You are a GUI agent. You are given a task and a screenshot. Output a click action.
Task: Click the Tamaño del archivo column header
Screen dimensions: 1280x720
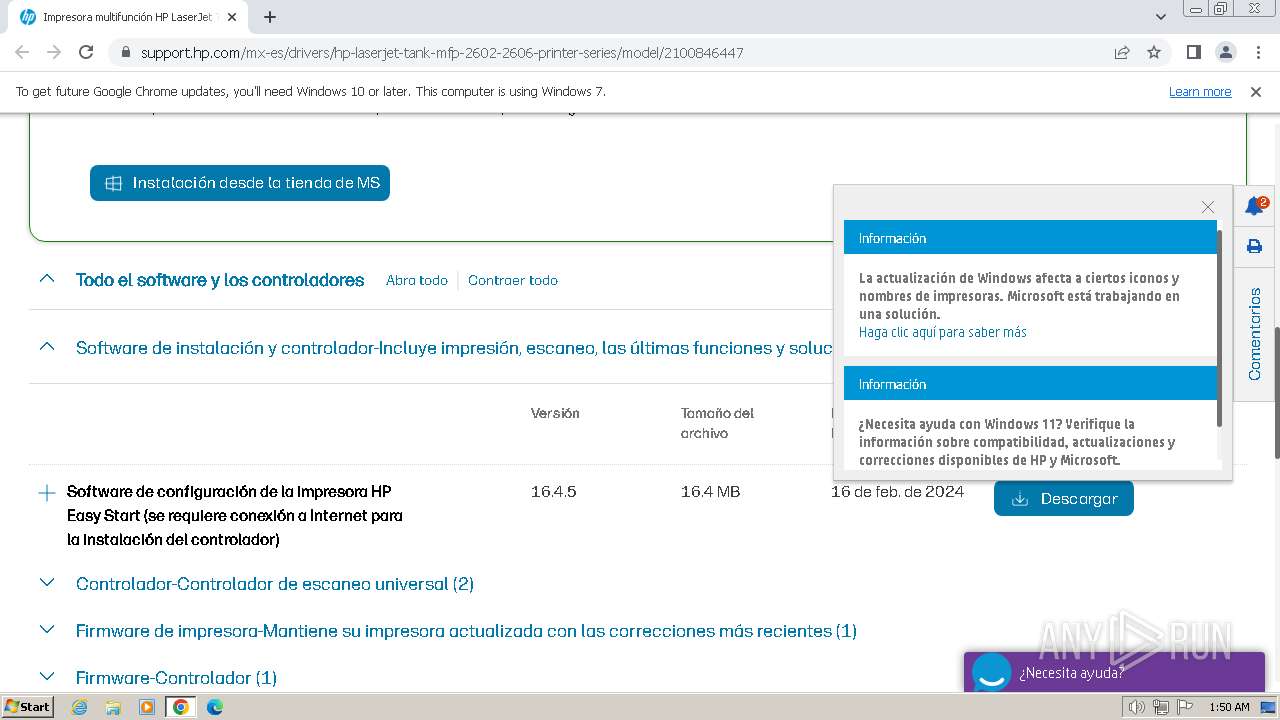click(717, 423)
